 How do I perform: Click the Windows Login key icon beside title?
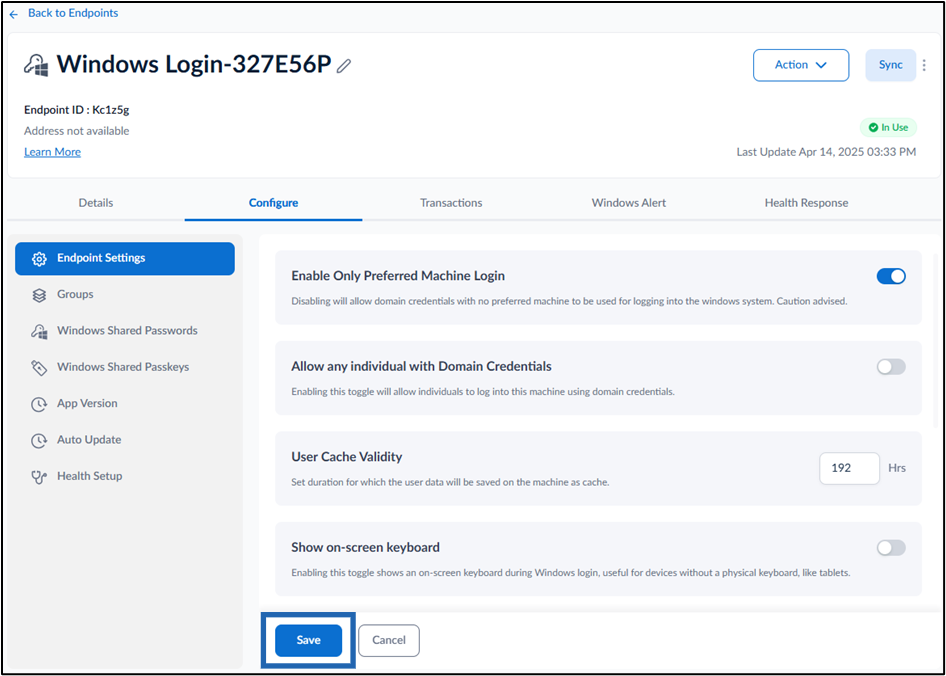click(37, 65)
